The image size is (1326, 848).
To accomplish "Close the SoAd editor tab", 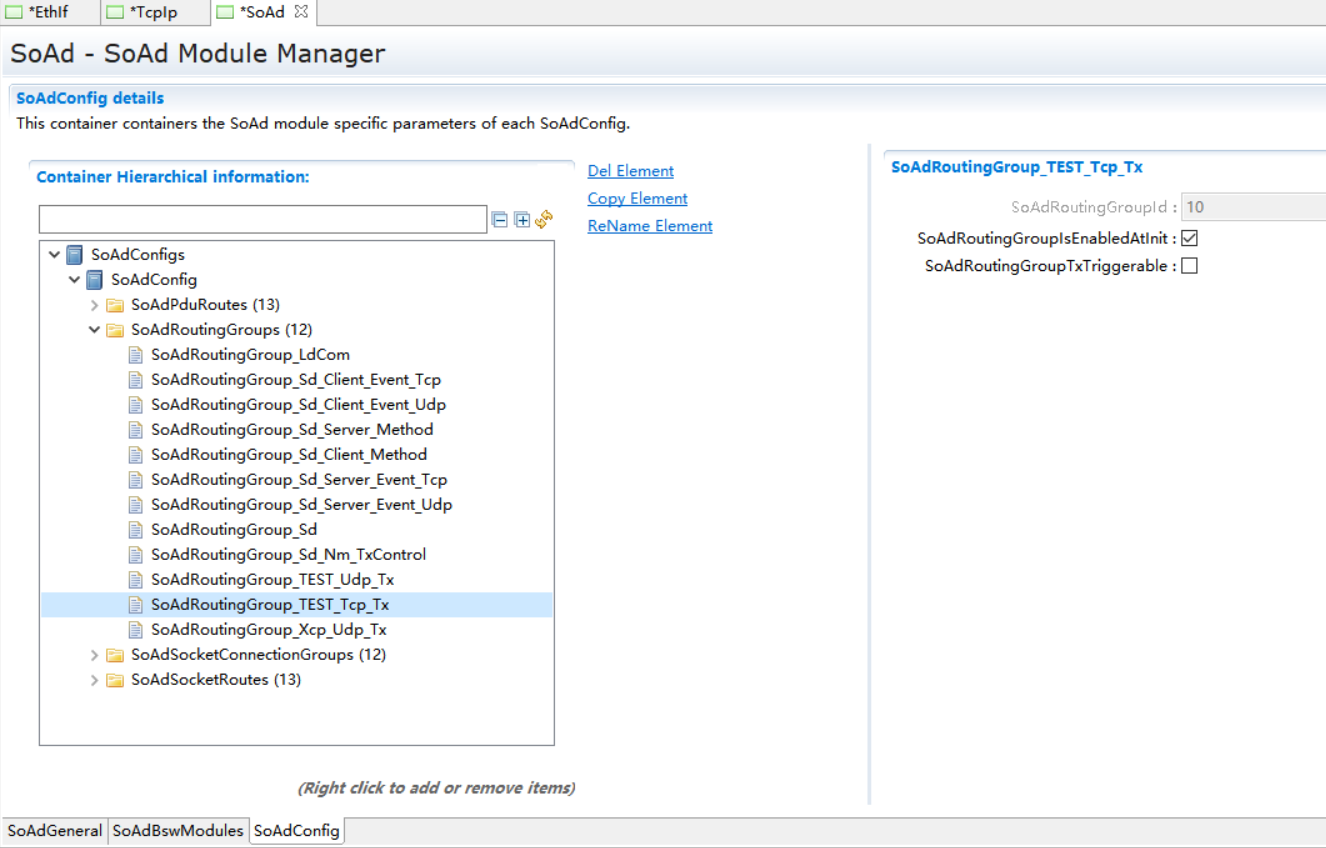I will [301, 12].
